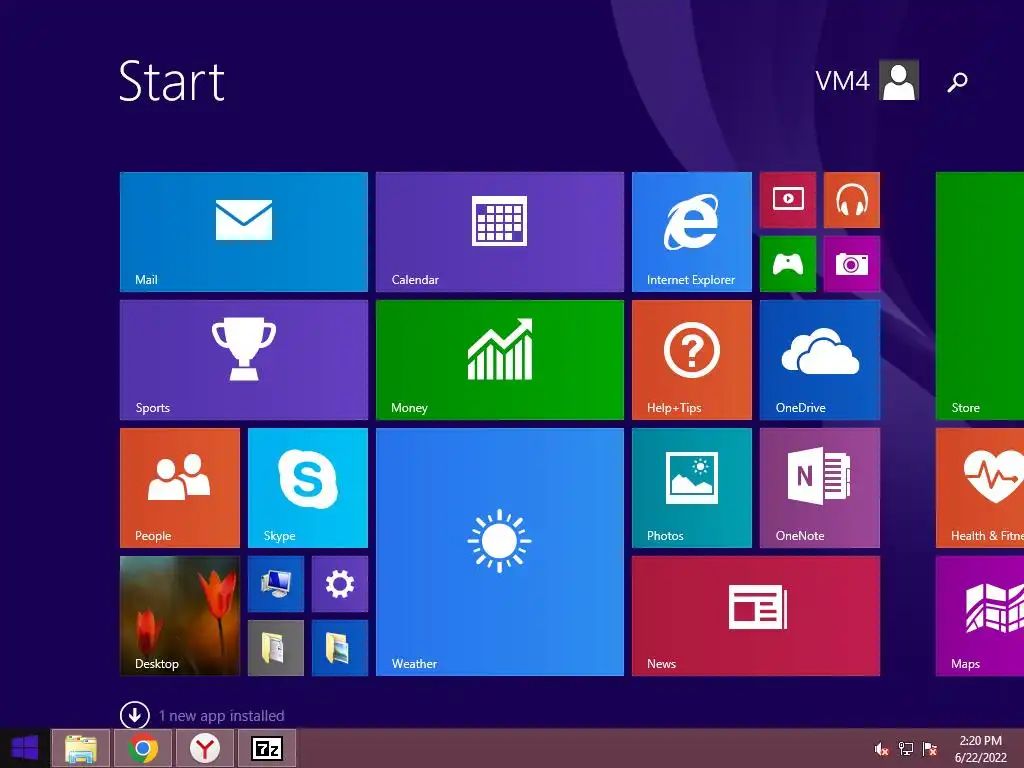
Task: Launch the Skype tile
Action: point(308,488)
